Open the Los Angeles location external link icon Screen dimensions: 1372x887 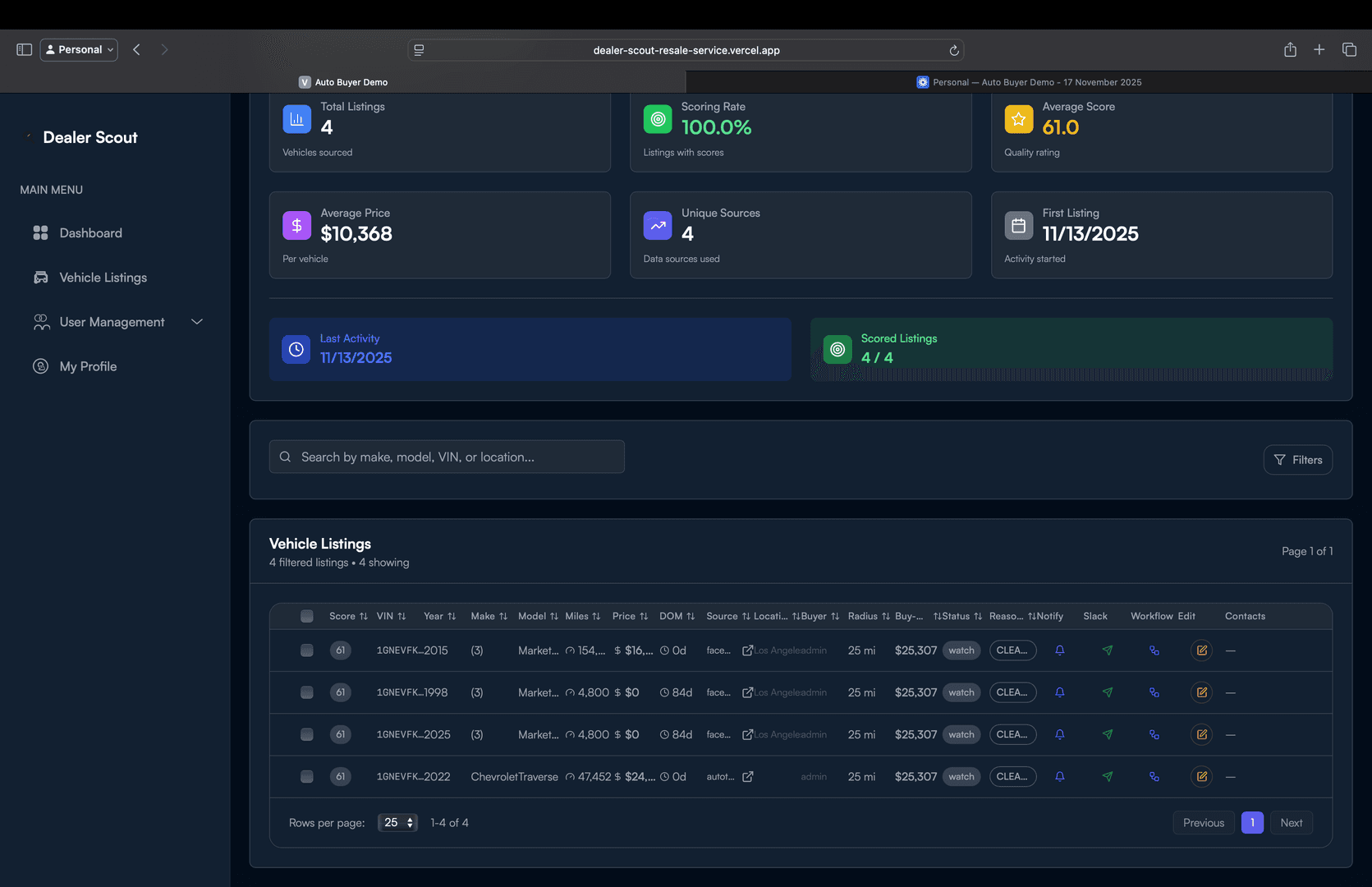point(747,650)
